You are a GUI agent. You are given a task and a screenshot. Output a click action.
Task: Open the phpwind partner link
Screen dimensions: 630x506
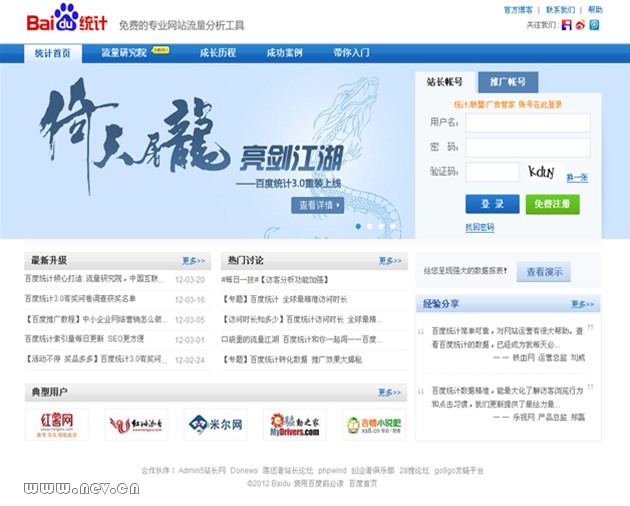click(332, 471)
